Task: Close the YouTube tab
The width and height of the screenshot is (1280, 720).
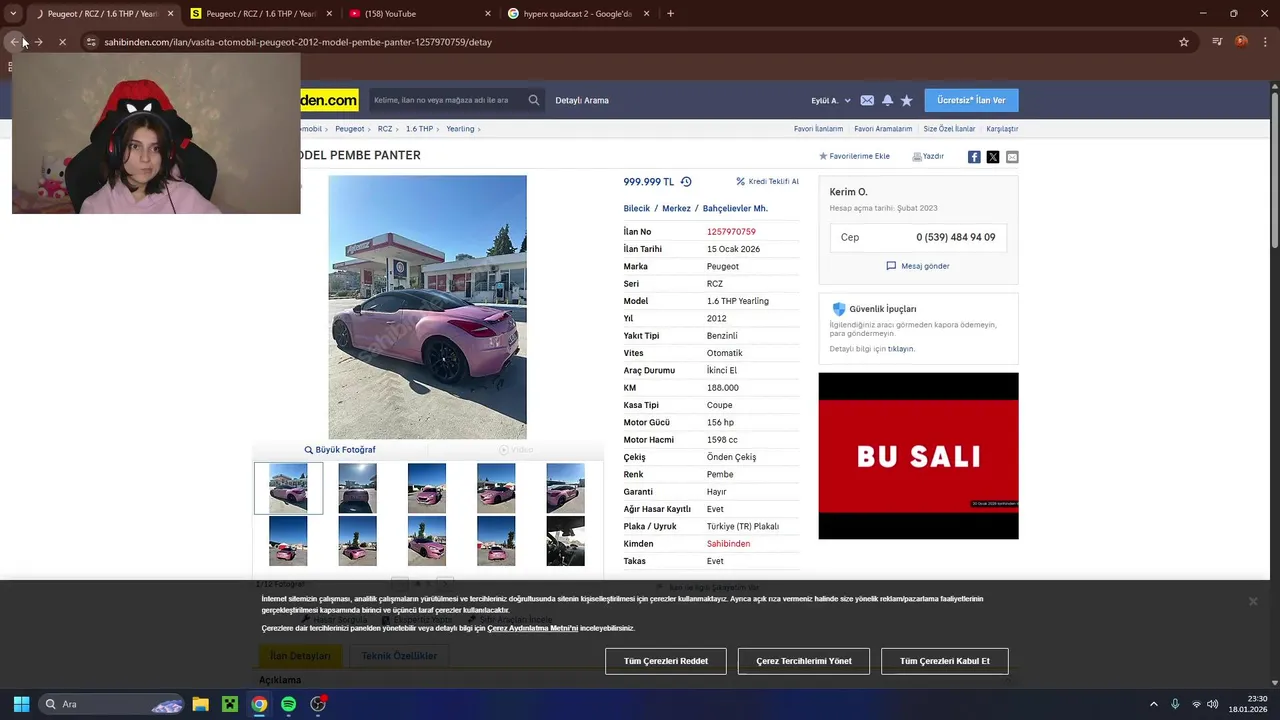Action: coord(488,14)
